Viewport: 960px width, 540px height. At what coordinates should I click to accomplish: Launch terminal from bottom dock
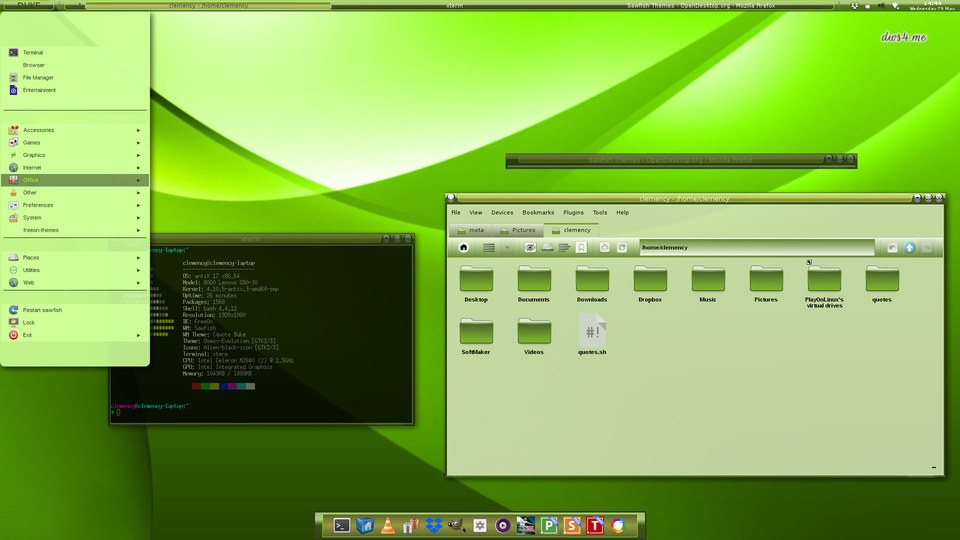coord(342,525)
